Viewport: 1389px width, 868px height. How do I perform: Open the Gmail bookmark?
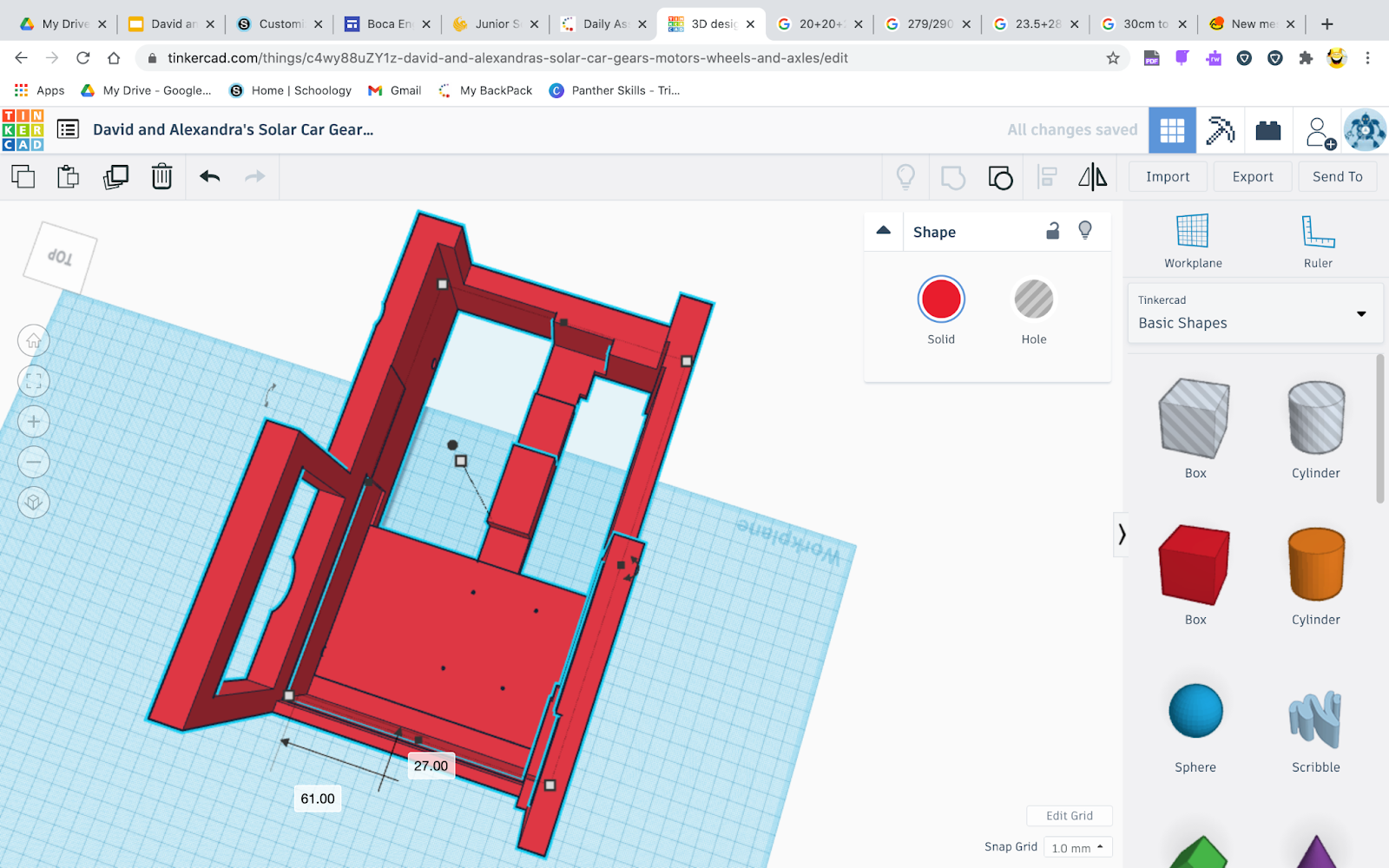click(x=395, y=90)
